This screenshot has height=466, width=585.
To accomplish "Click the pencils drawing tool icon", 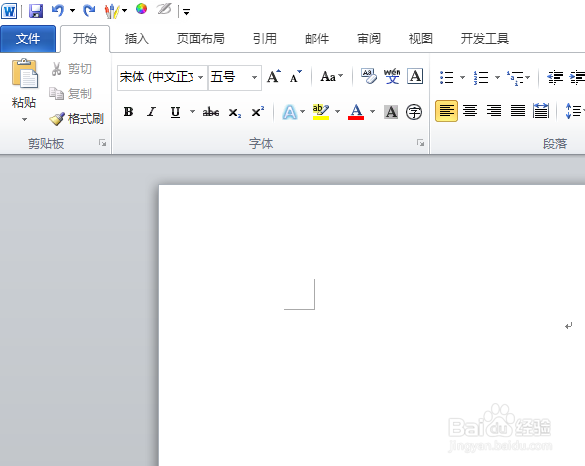I will 112,11.
